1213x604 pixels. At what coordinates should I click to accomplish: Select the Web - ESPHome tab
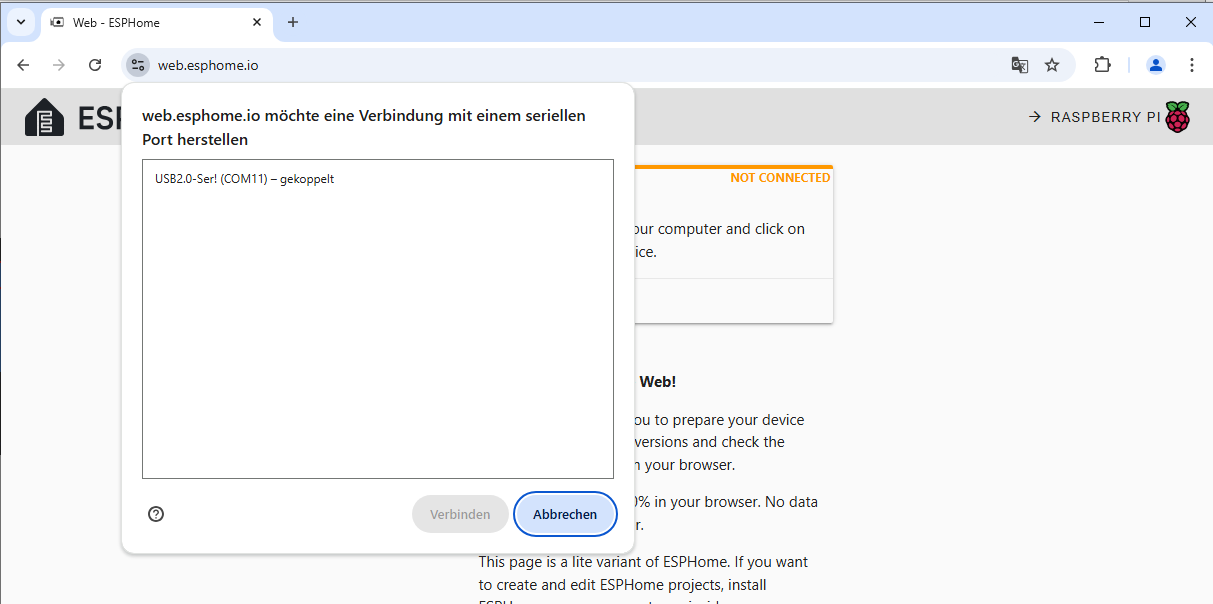[x=150, y=22]
